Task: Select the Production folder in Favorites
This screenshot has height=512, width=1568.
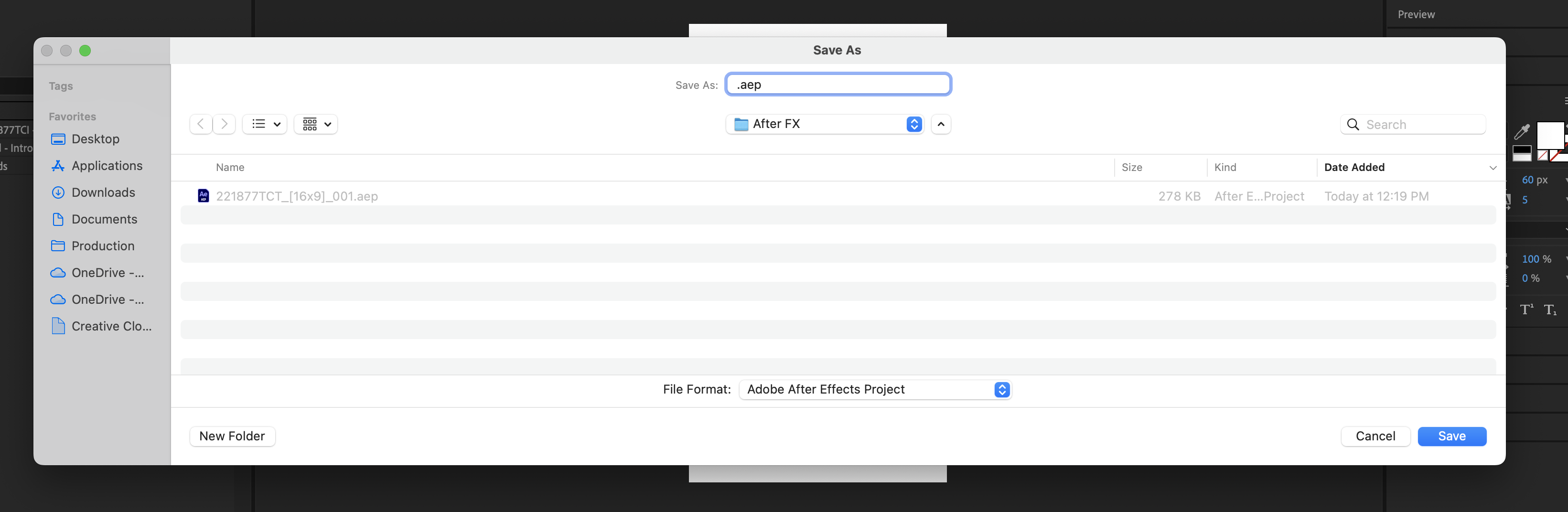Action: click(x=102, y=245)
